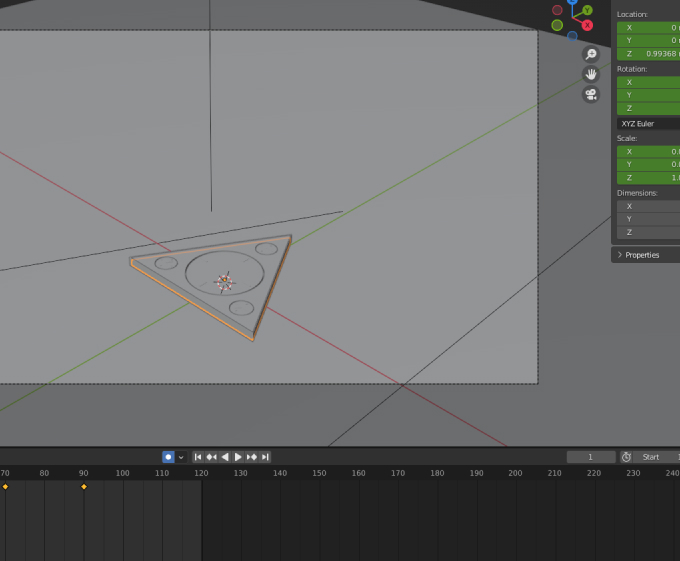Click the Rotation Y field
The width and height of the screenshot is (680, 561).
pos(648,95)
